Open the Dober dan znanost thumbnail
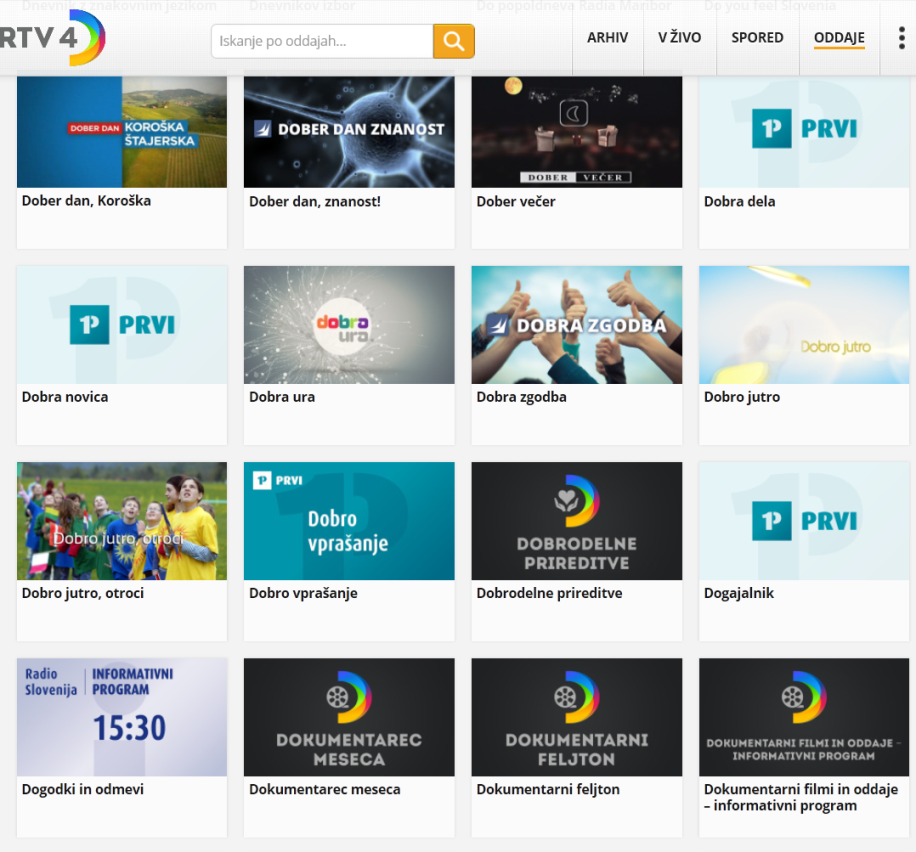Screen dimensions: 916x852 [x=349, y=131]
